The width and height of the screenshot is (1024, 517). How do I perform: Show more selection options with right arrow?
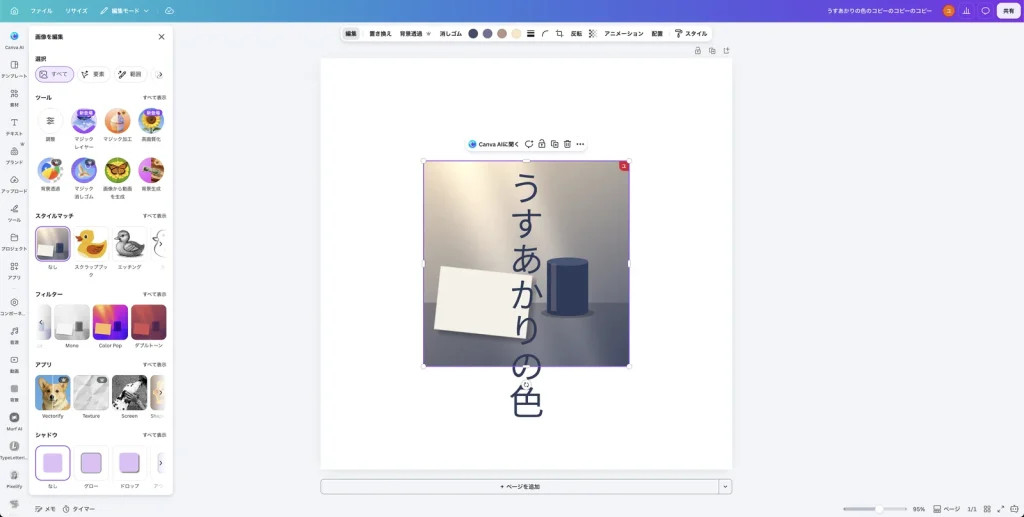[160, 74]
